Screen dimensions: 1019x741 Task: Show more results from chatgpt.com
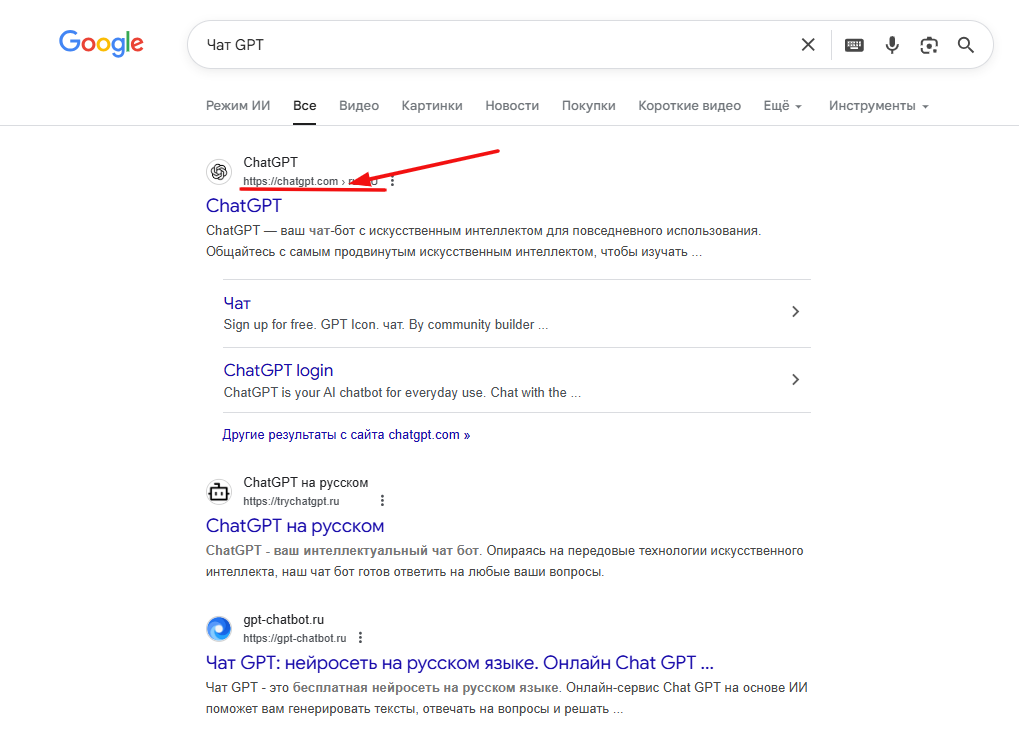pos(346,434)
